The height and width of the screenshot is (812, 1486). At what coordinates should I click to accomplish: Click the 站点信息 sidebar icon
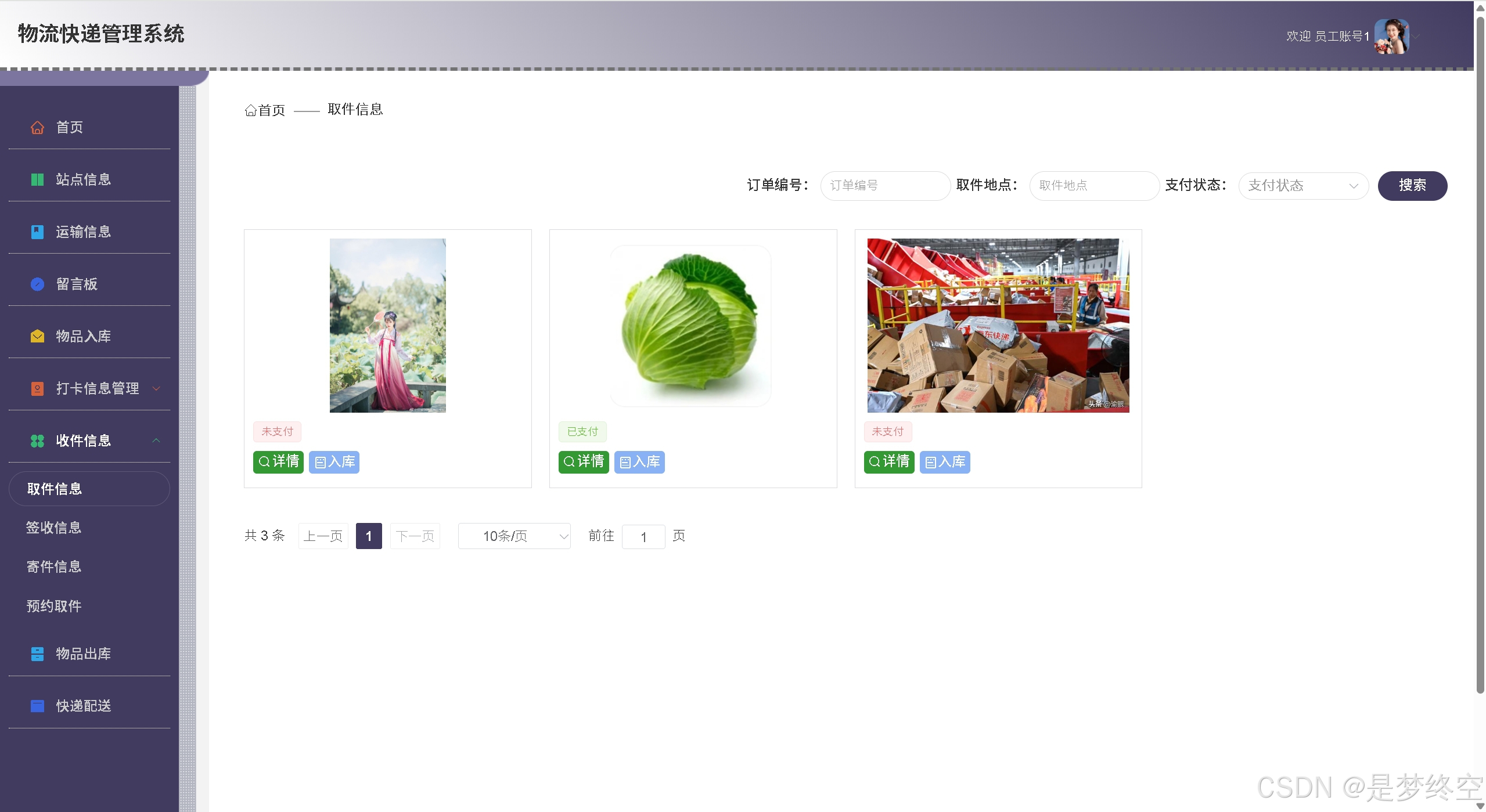point(37,179)
